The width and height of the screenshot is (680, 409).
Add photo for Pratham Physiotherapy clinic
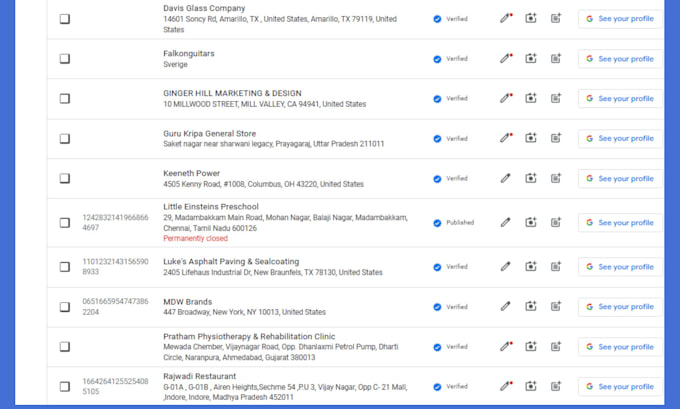[531, 346]
